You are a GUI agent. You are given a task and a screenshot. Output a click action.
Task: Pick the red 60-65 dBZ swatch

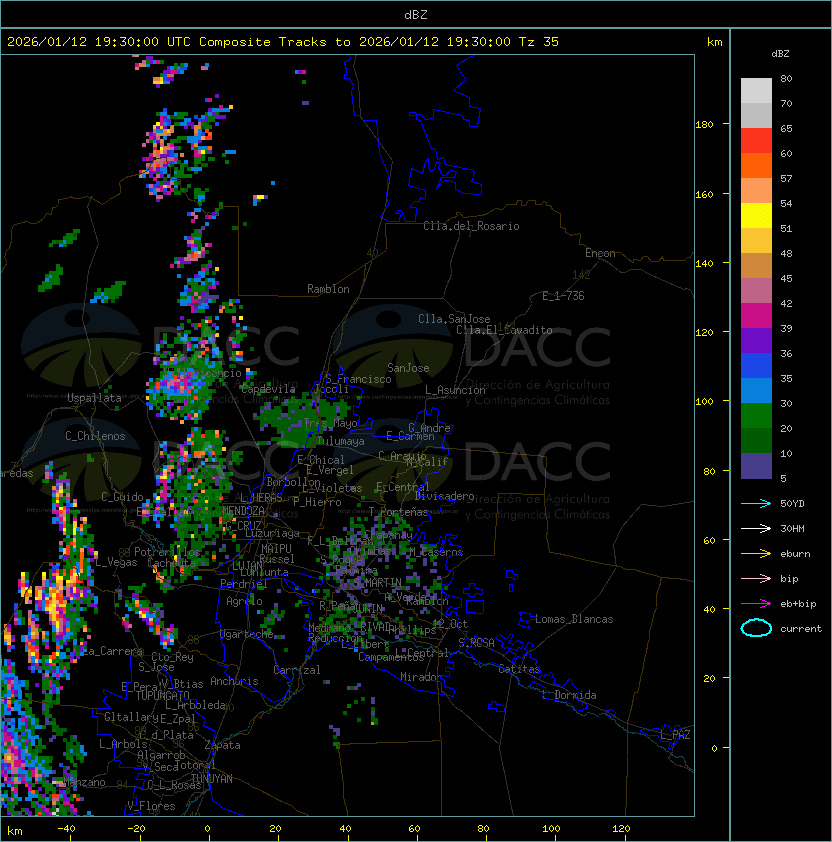pyautogui.click(x=756, y=141)
